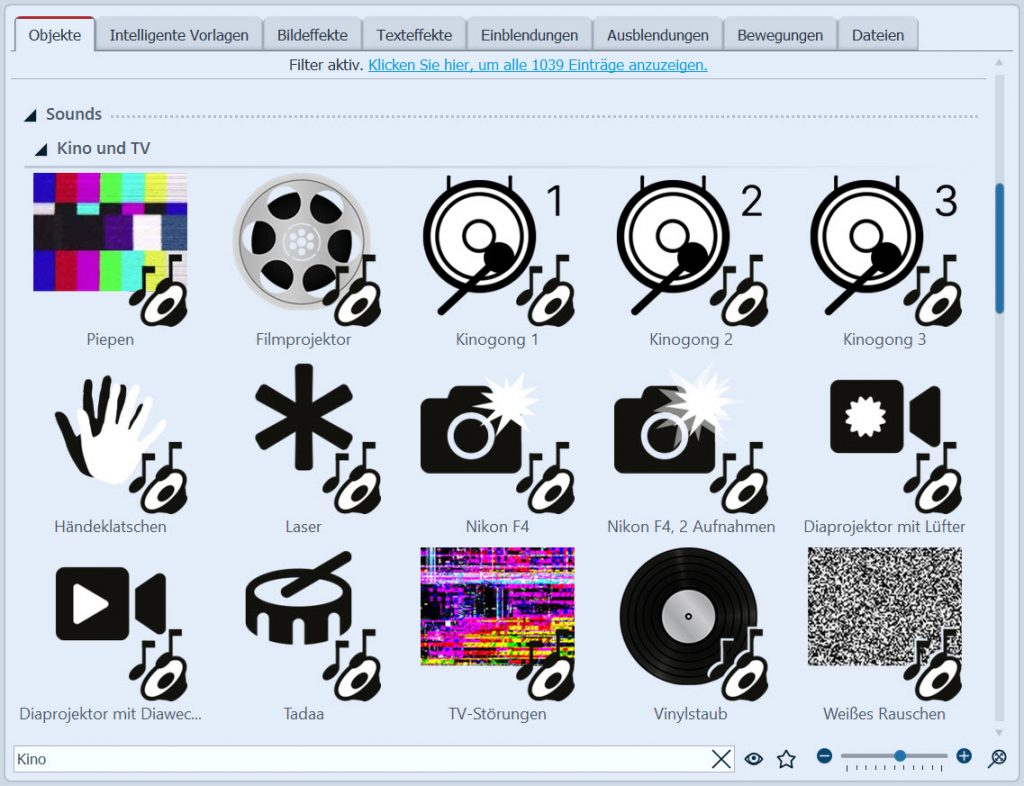Image resolution: width=1024 pixels, height=786 pixels.
Task: Toggle the eye visibility filter icon
Action: click(x=754, y=759)
